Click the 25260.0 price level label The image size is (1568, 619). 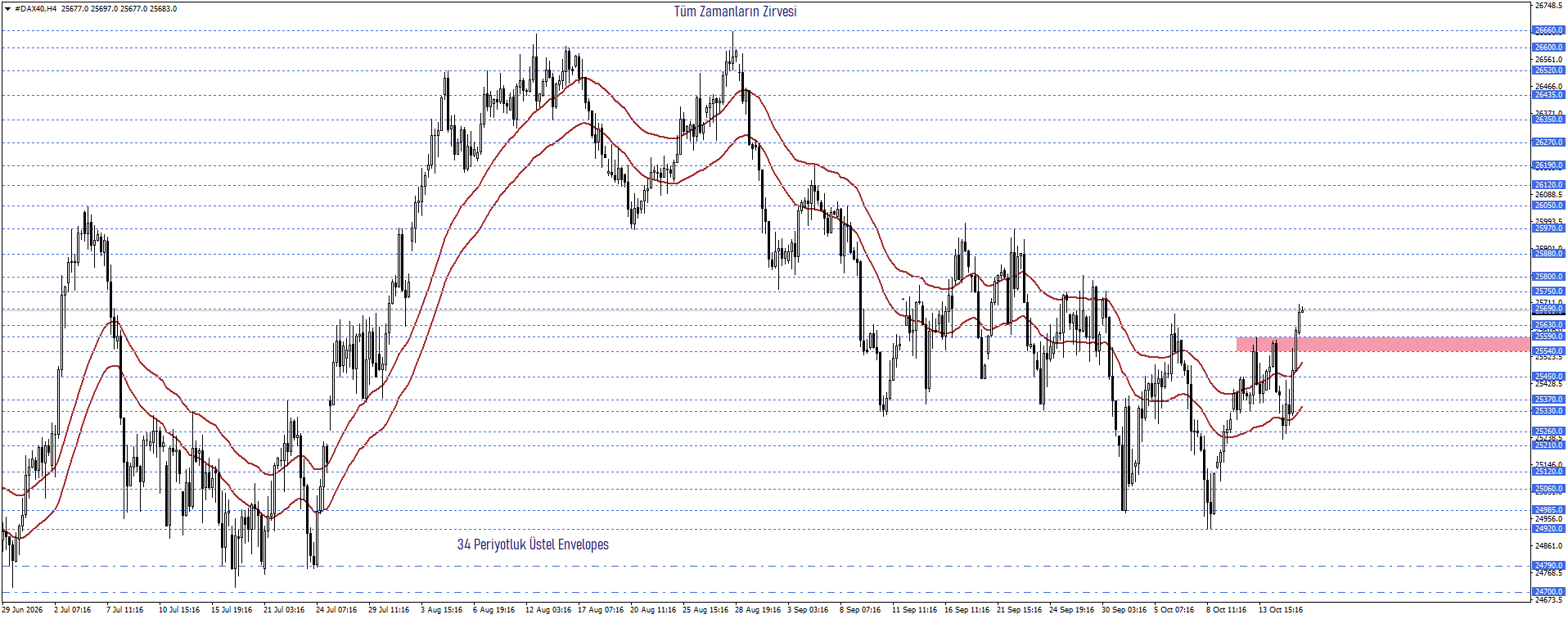click(1548, 431)
